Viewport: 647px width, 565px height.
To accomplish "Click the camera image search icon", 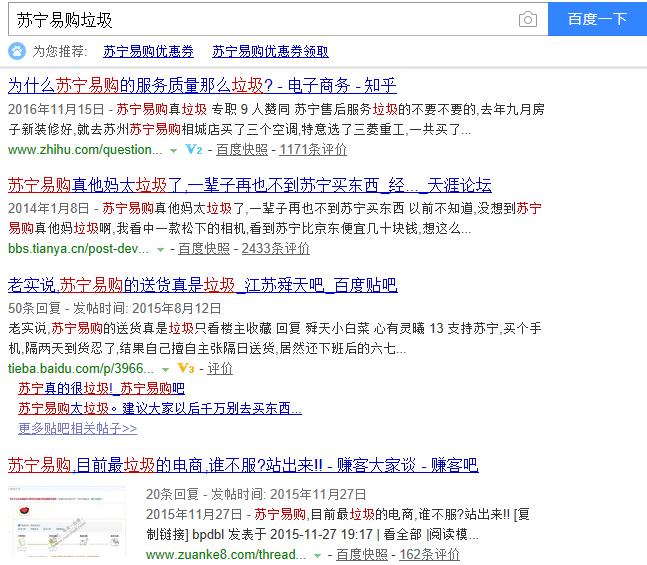I will [x=528, y=19].
